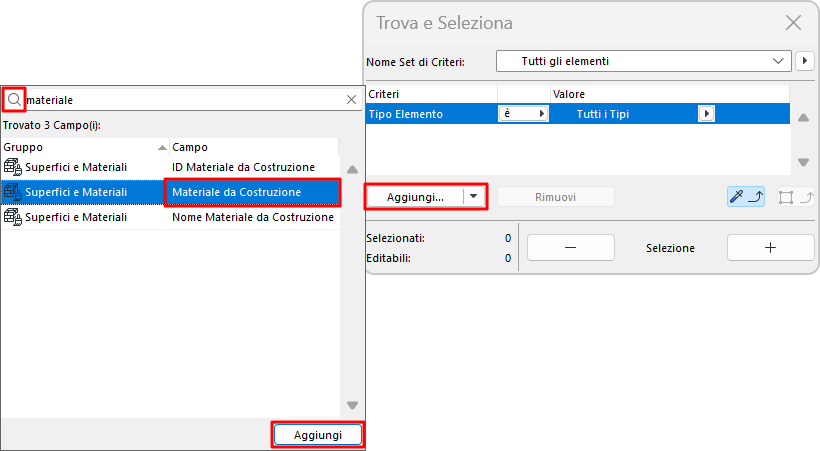
Task: Open the 'è' operator dropdown
Action: (x=524, y=114)
